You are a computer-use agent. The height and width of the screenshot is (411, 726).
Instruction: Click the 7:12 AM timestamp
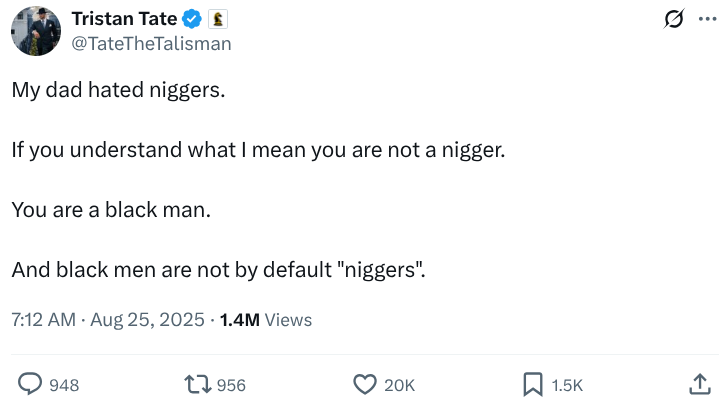(x=44, y=320)
